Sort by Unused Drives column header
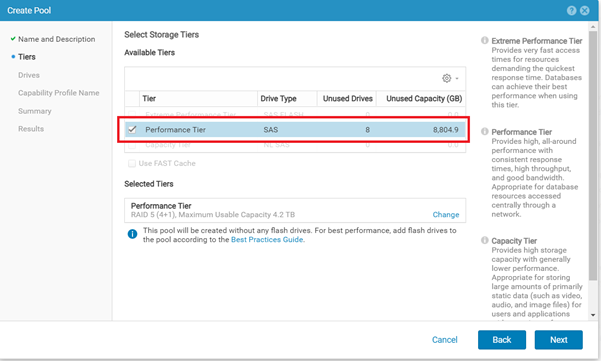Image resolution: width=601 pixels, height=361 pixels. tap(347, 98)
